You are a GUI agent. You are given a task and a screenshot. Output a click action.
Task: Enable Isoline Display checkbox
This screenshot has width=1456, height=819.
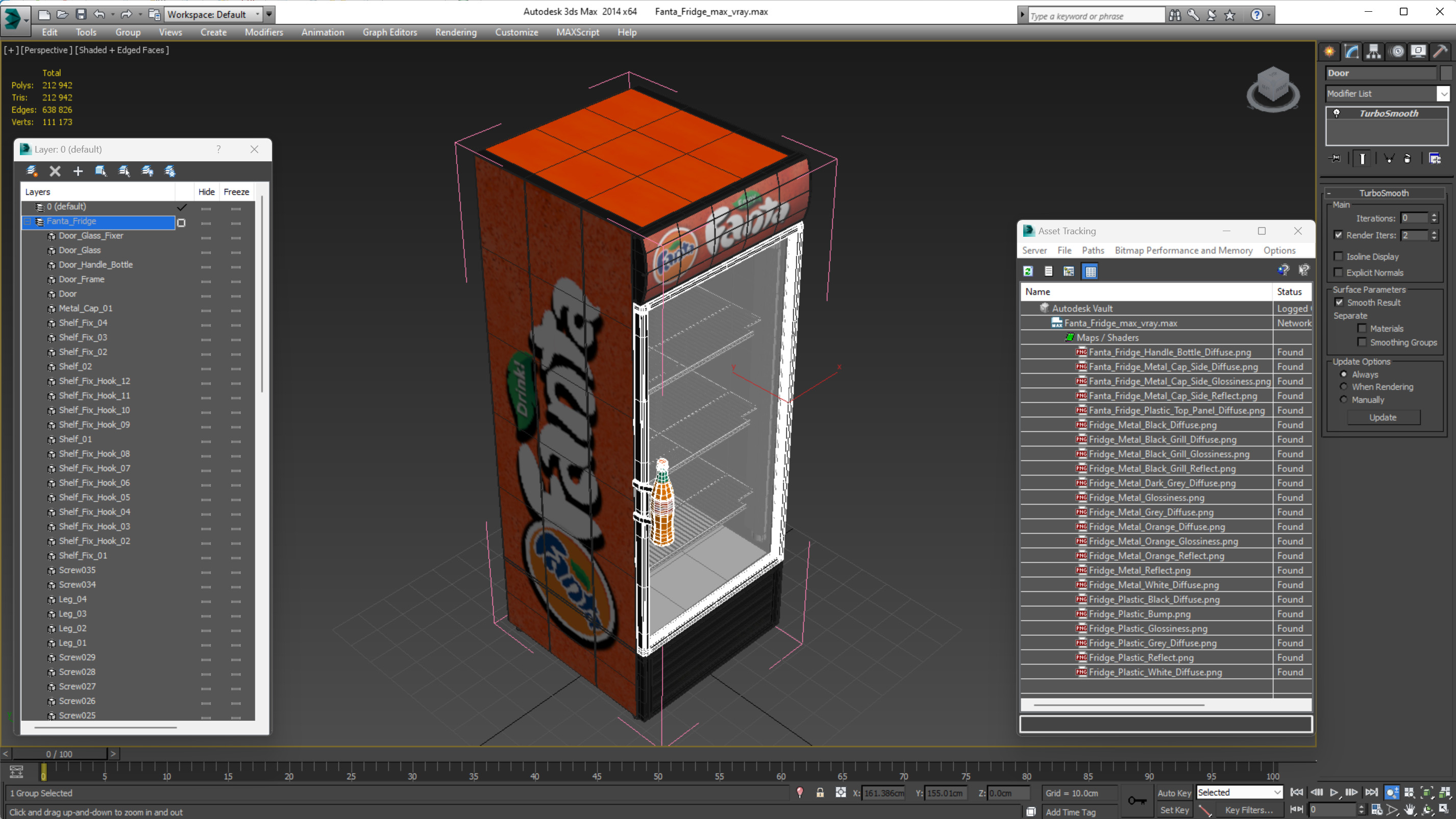coord(1339,256)
